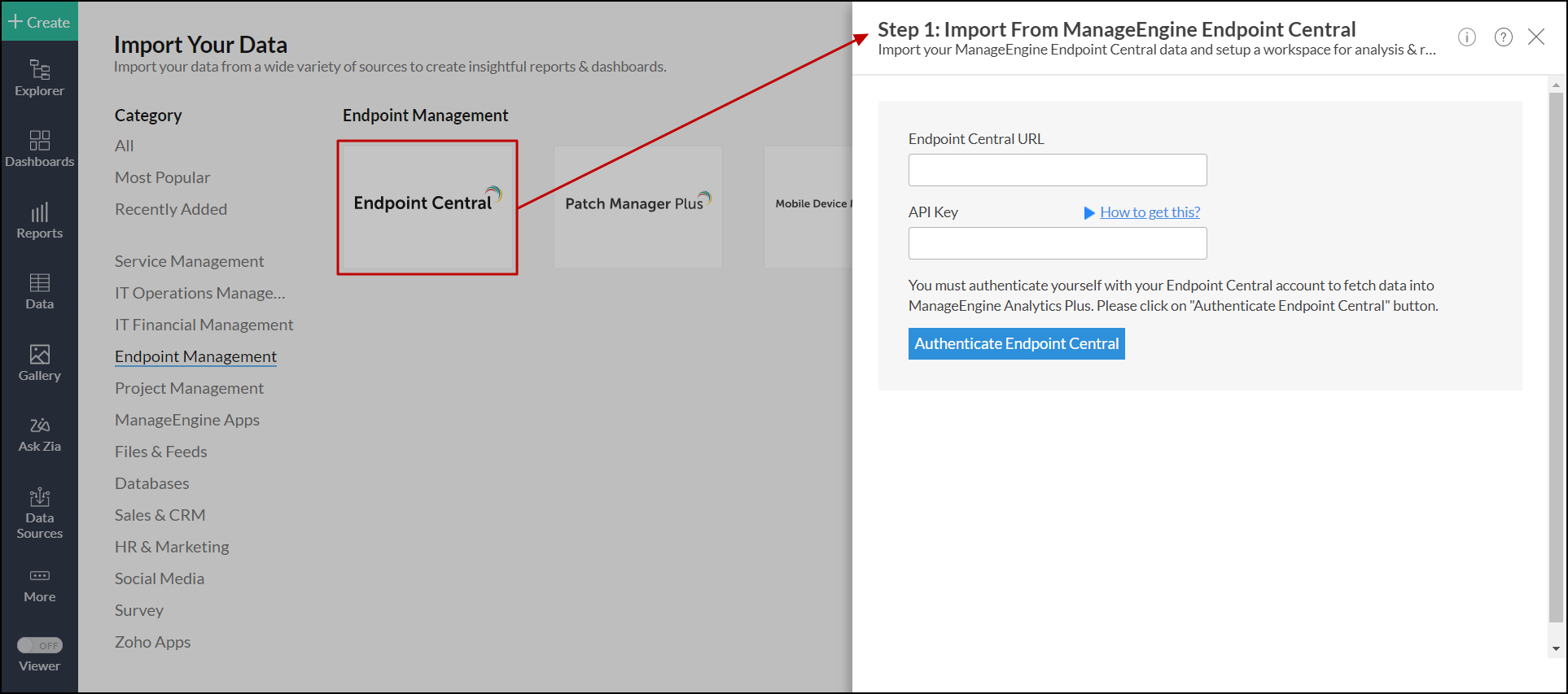
Task: Select the Most Popular category
Action: click(162, 177)
